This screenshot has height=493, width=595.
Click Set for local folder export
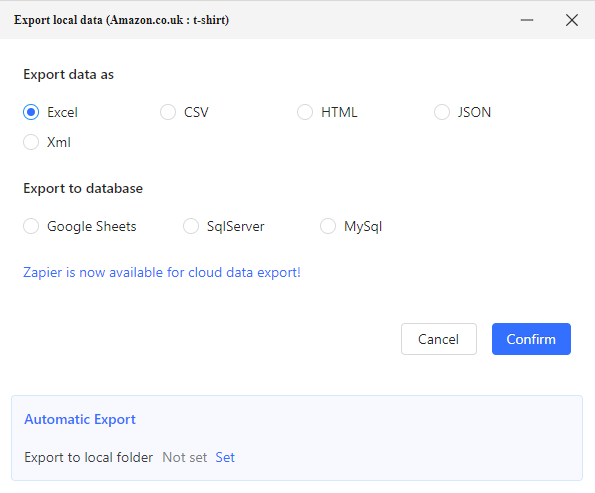point(225,457)
